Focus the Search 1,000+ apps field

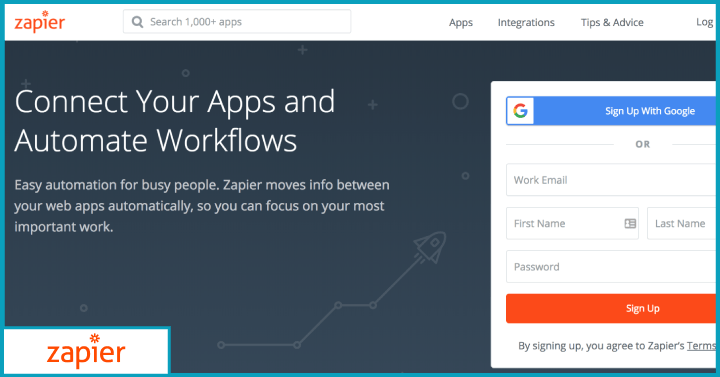pyautogui.click(x=237, y=22)
